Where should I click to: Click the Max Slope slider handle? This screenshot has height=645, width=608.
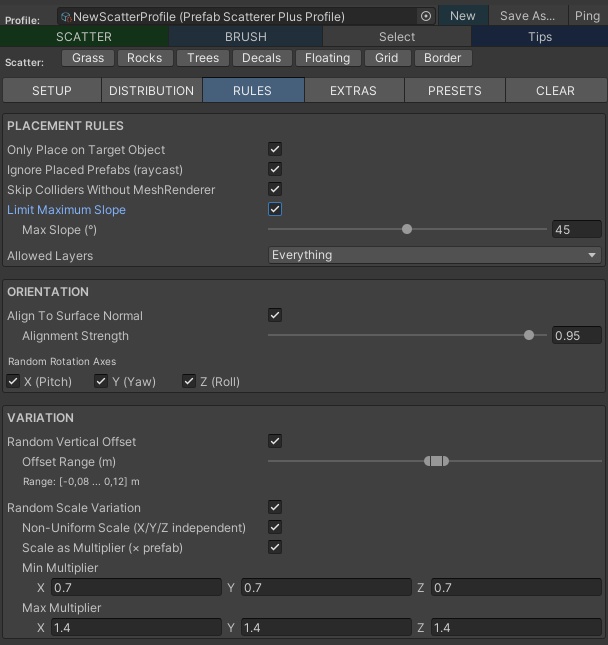(407, 229)
